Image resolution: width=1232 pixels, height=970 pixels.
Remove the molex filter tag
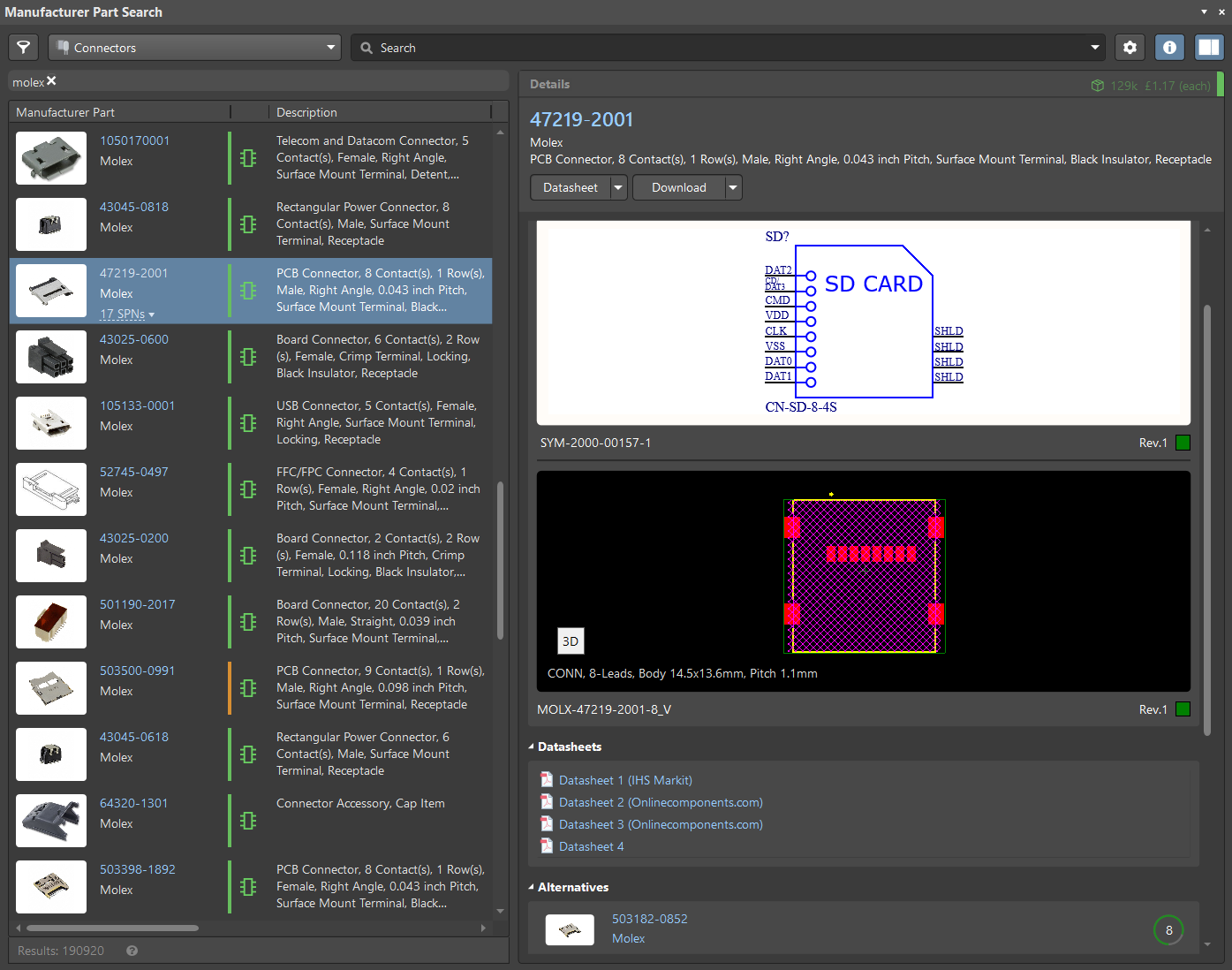tap(51, 81)
